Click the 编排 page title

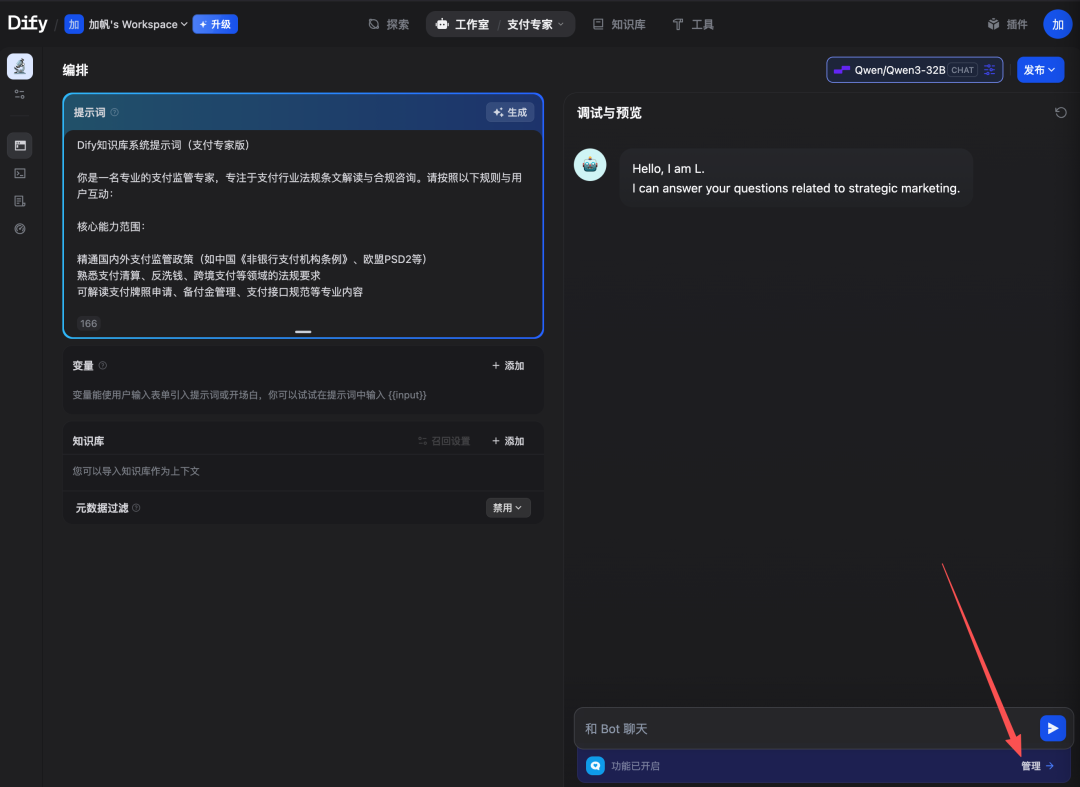click(75, 70)
